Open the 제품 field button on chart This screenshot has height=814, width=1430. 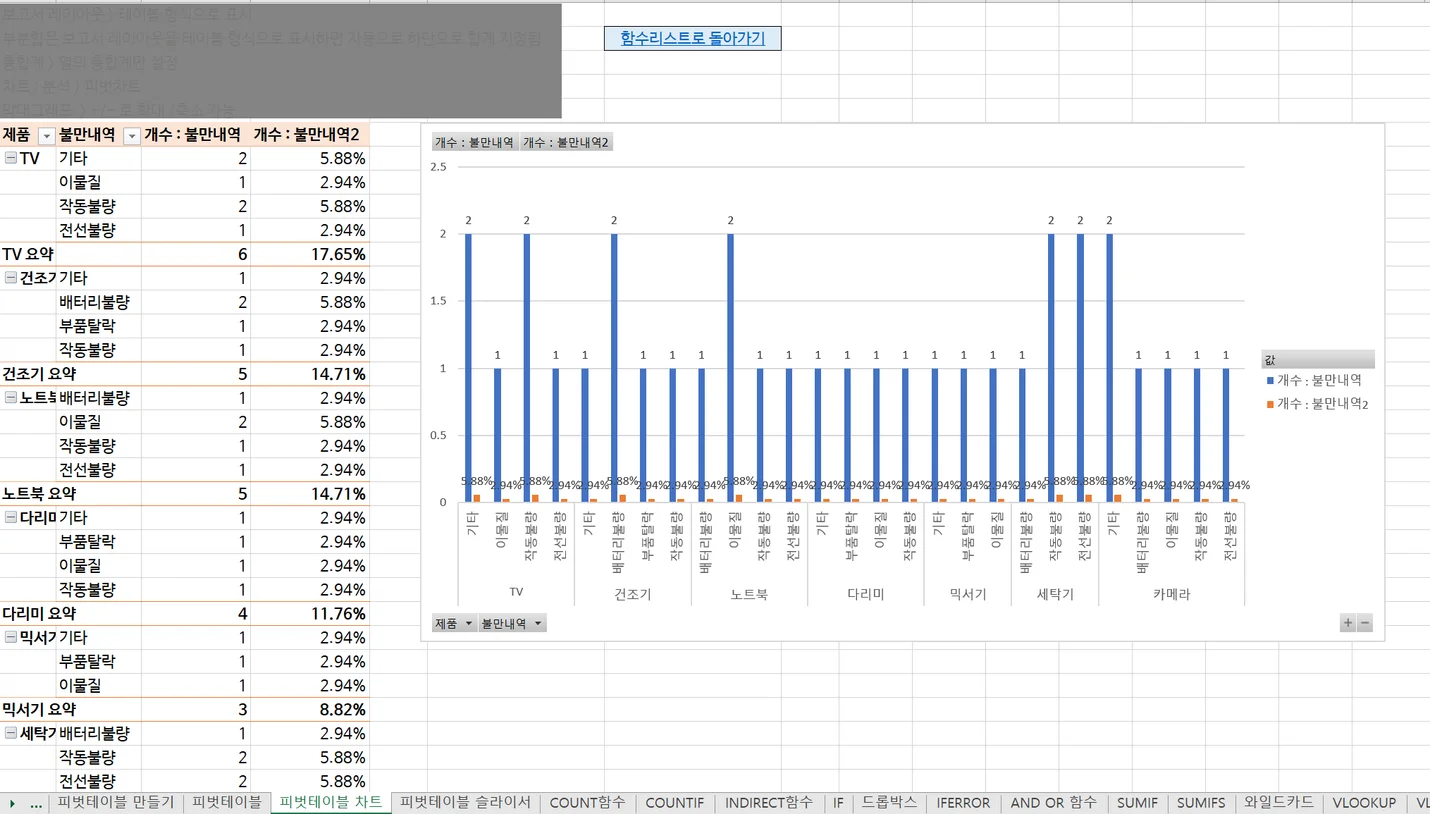(x=454, y=623)
